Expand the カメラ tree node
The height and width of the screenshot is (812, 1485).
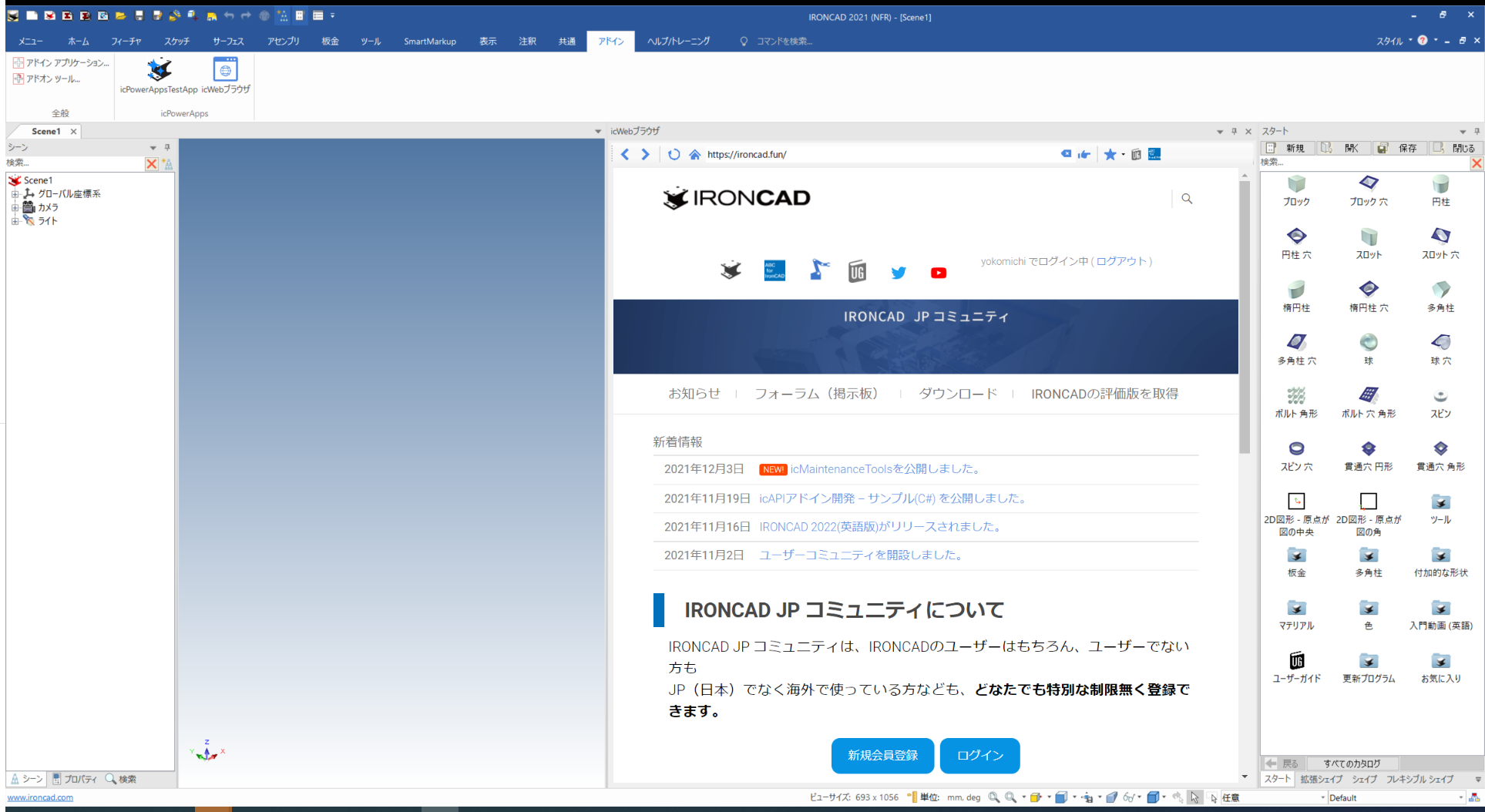(x=15, y=207)
